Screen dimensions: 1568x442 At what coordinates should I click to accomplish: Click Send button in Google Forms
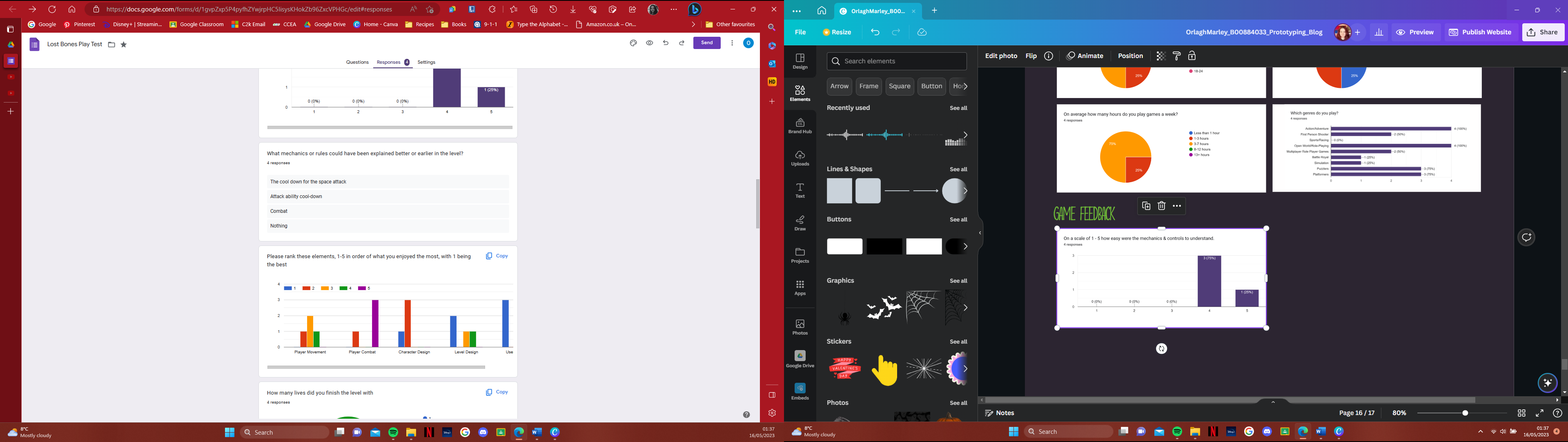click(x=707, y=42)
